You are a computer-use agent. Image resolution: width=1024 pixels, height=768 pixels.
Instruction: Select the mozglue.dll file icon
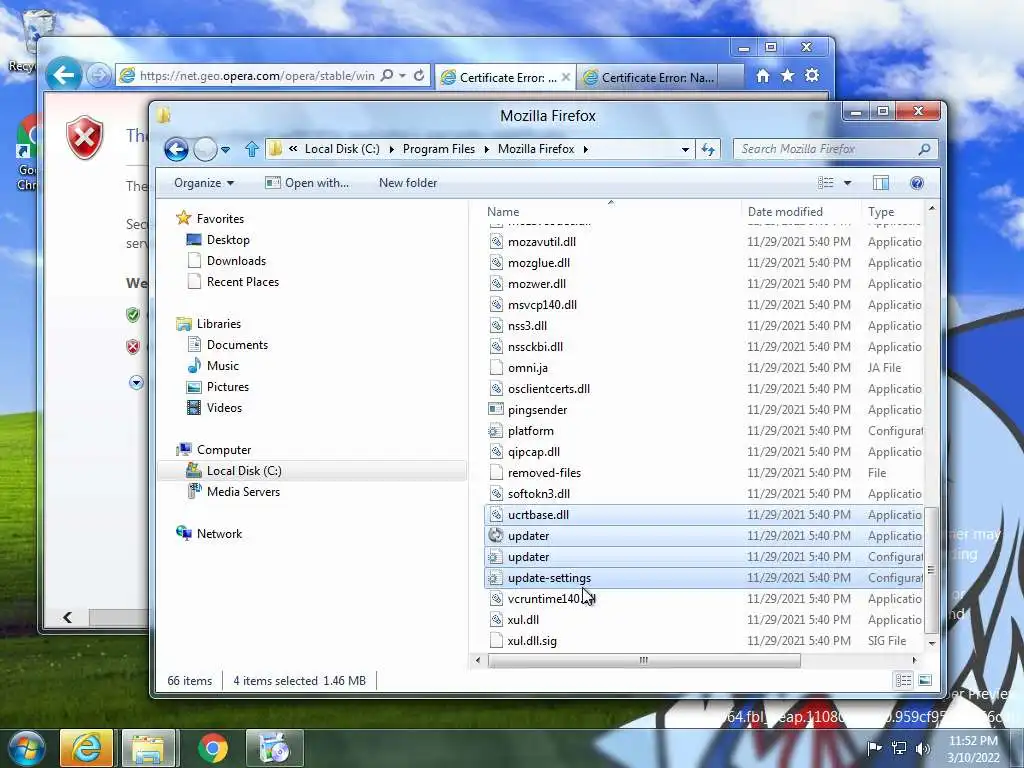click(x=496, y=263)
